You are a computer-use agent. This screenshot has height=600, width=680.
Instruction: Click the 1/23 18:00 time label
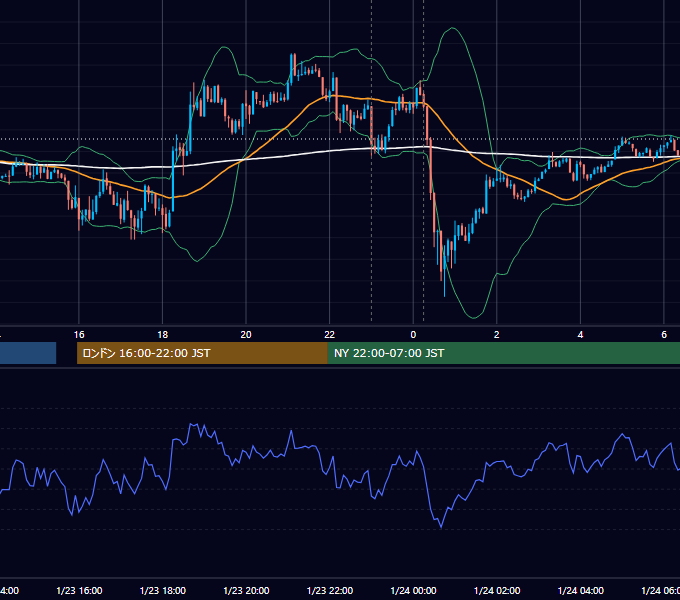tap(163, 591)
